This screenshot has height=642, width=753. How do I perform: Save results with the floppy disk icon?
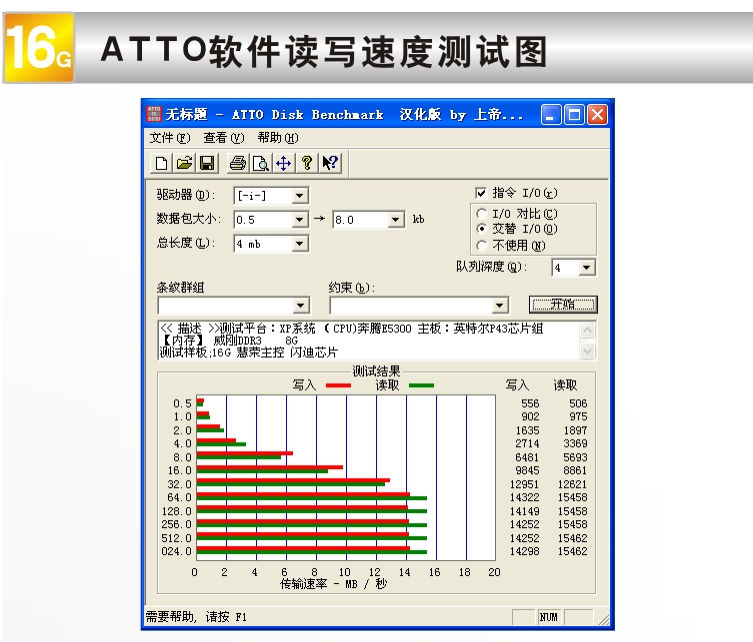207,163
